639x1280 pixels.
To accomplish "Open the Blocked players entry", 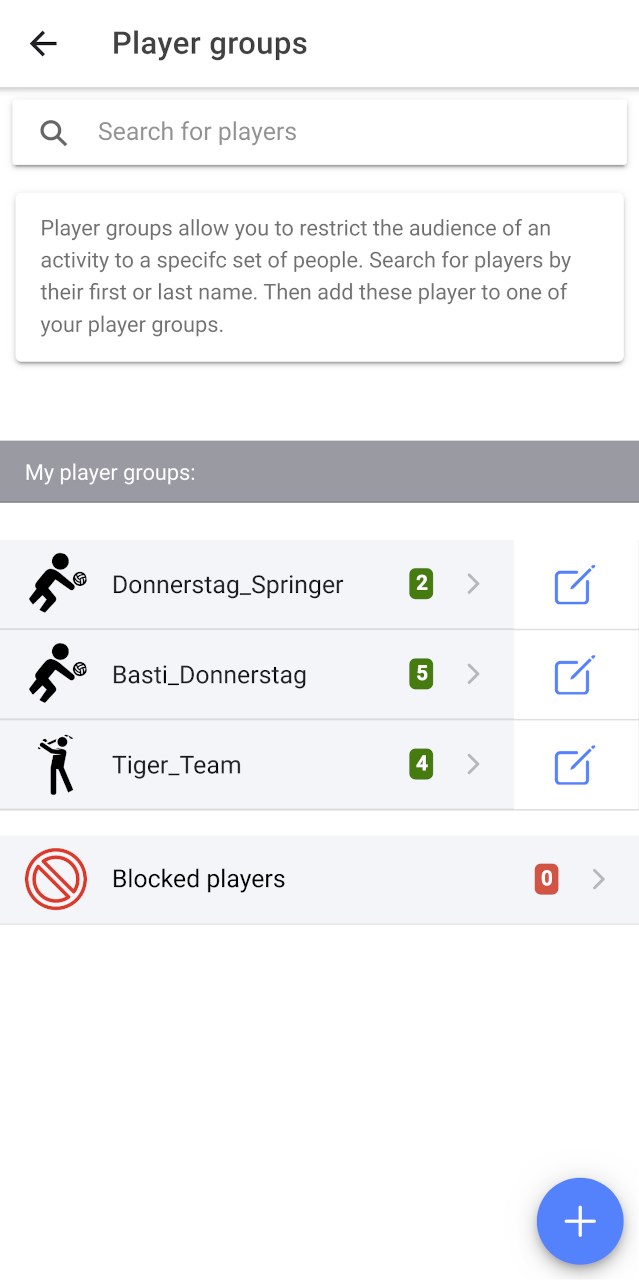I will coord(199,879).
